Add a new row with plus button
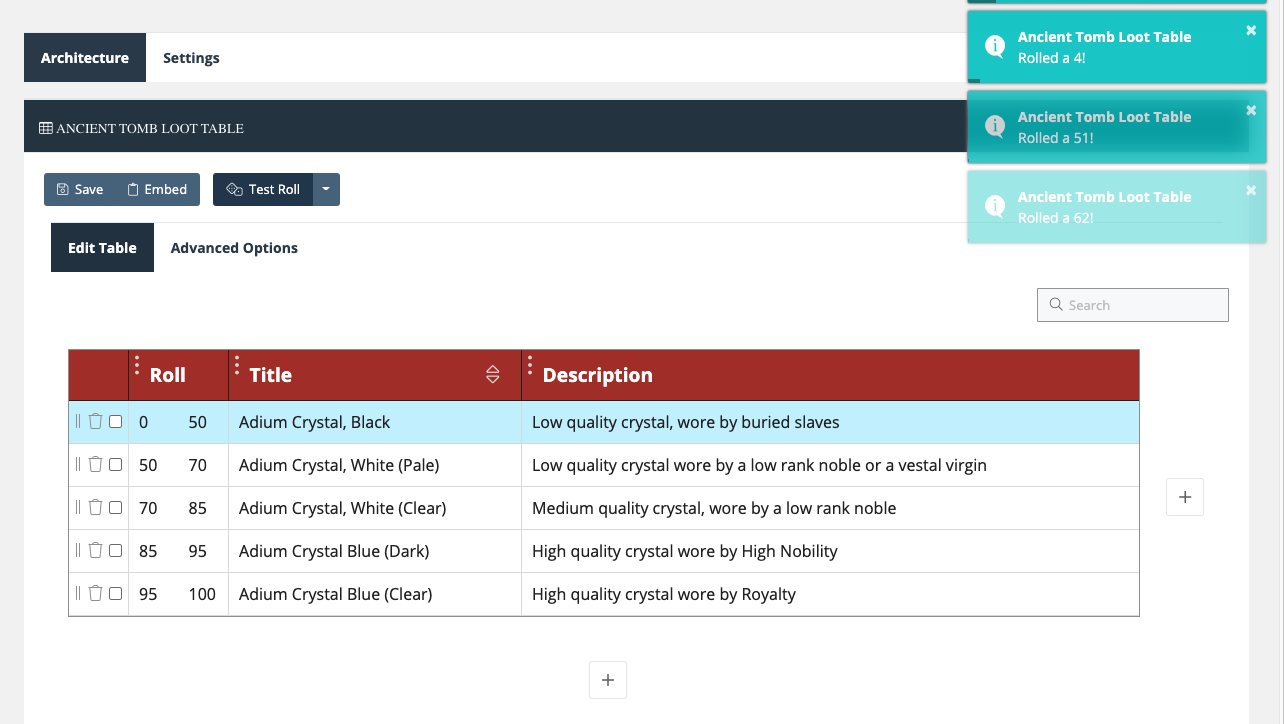Image resolution: width=1284 pixels, height=724 pixels. tap(607, 680)
